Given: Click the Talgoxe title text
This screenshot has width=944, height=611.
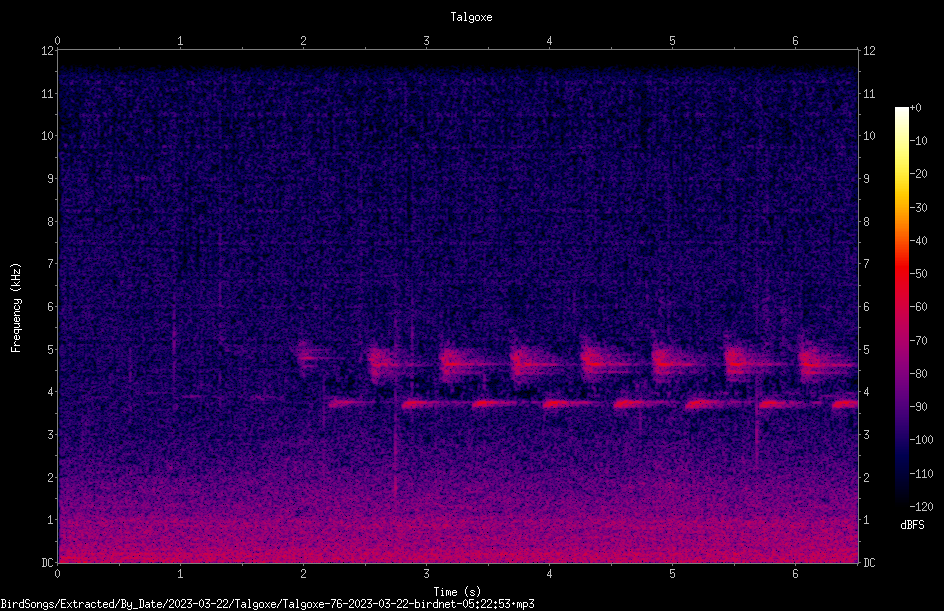Looking at the screenshot, I should pyautogui.click(x=471, y=17).
